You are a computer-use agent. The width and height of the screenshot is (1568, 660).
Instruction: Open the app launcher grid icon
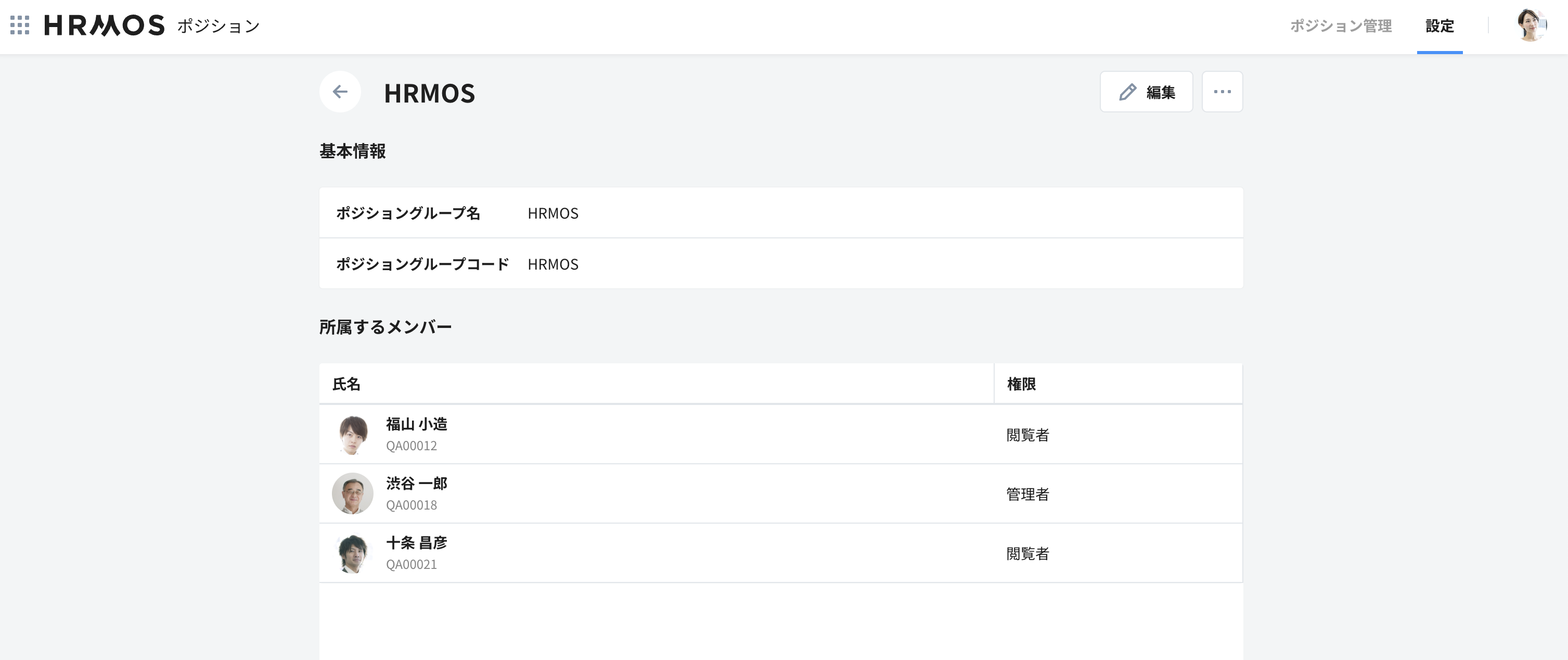click(20, 25)
